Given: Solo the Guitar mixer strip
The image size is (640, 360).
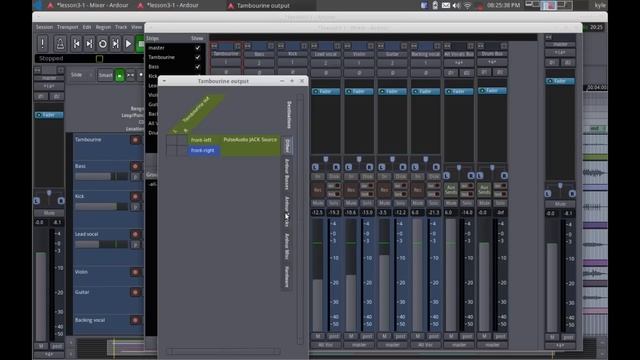Looking at the screenshot, I should [x=400, y=203].
